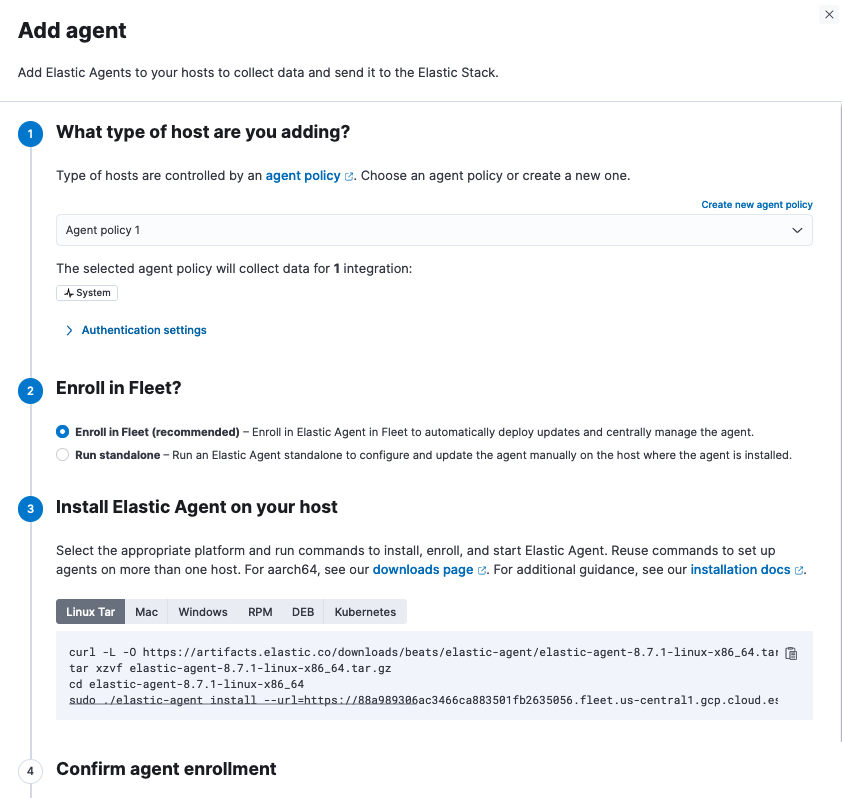Viewport: 842px width, 798px height.
Task: Expand the Authentication settings section
Action: click(x=135, y=329)
